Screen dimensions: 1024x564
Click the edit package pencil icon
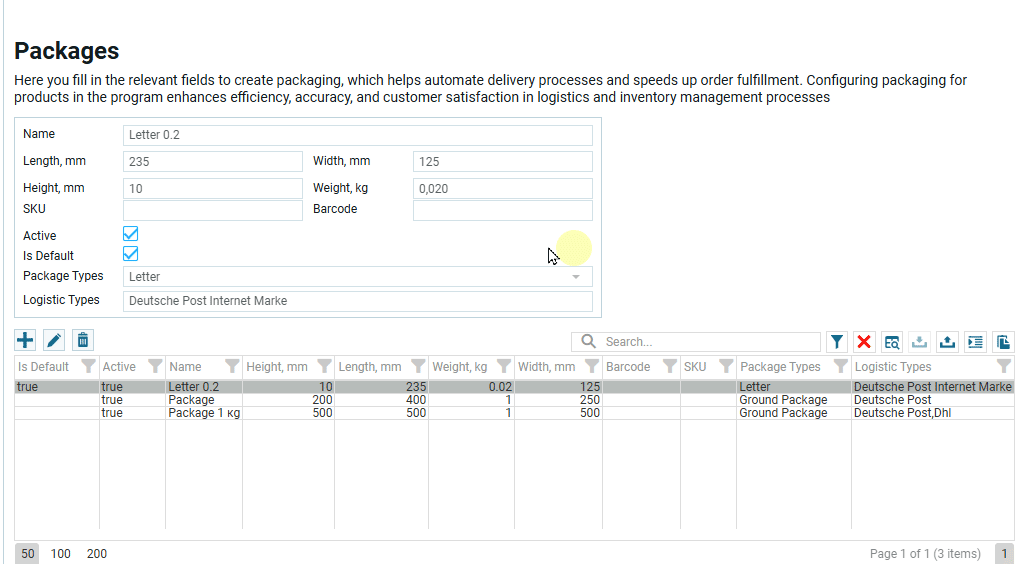[54, 341]
